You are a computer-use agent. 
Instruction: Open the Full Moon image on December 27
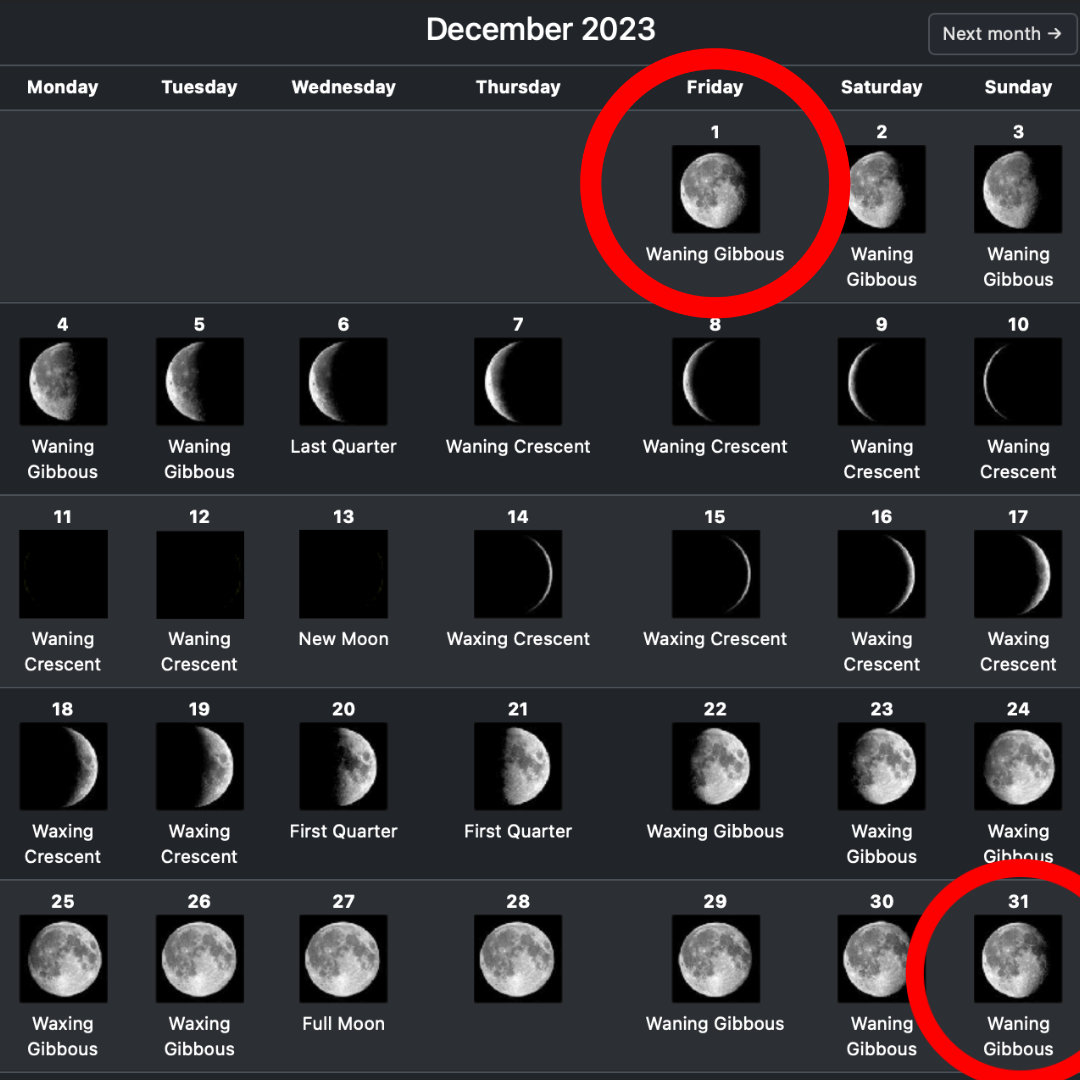pos(343,959)
